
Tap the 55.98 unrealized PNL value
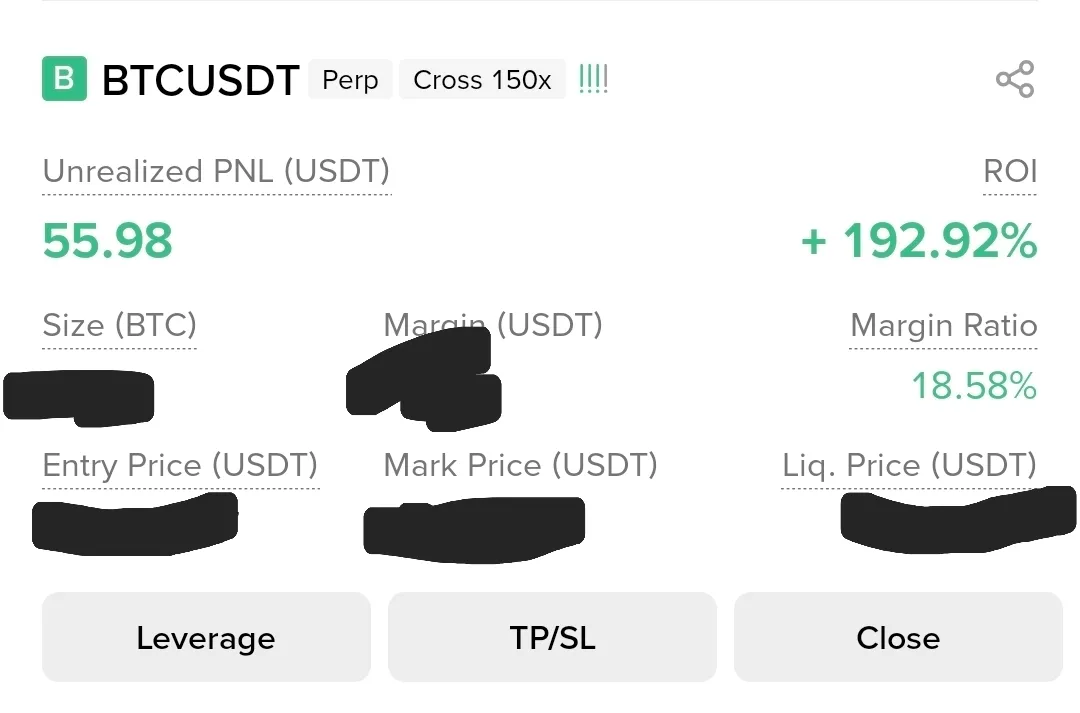click(x=108, y=241)
